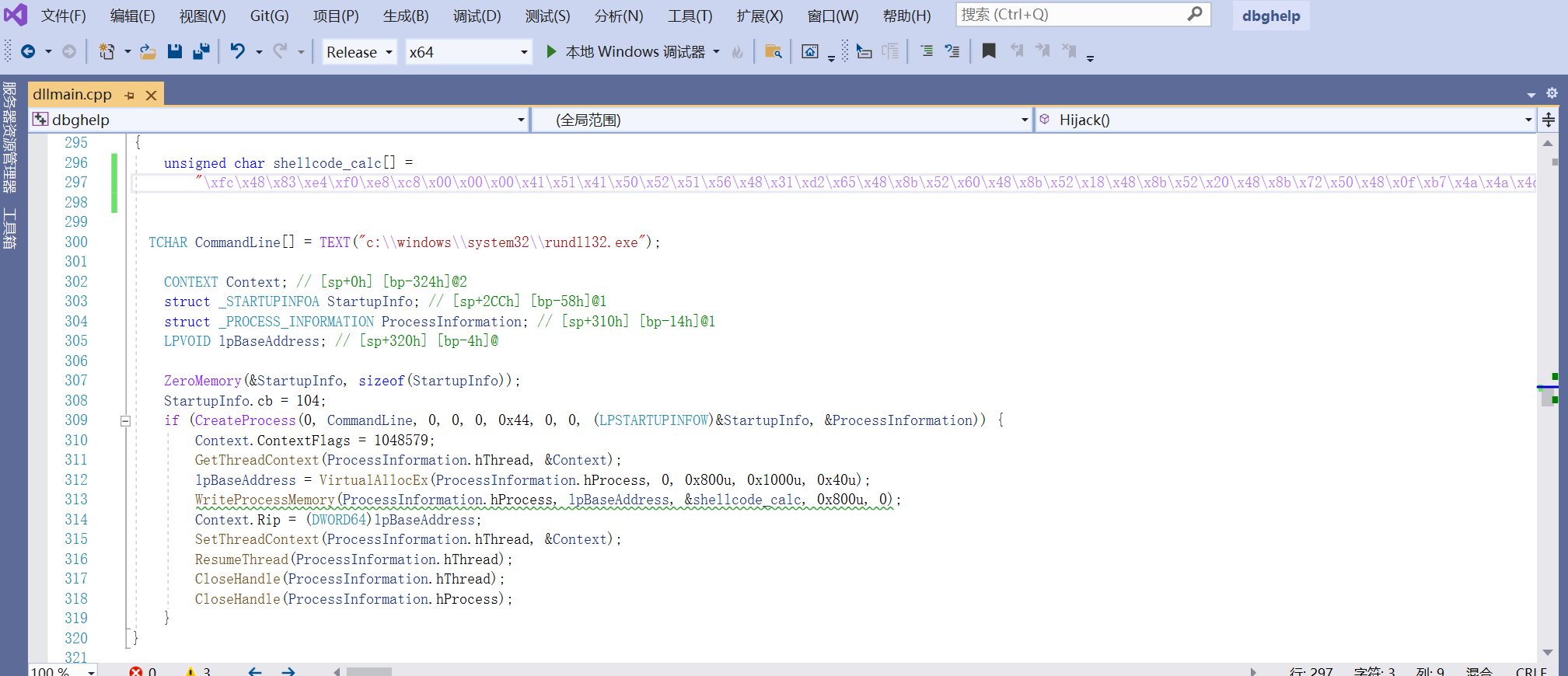Open the dbghelp project scope dropdown
The width and height of the screenshot is (1568, 676).
point(279,120)
